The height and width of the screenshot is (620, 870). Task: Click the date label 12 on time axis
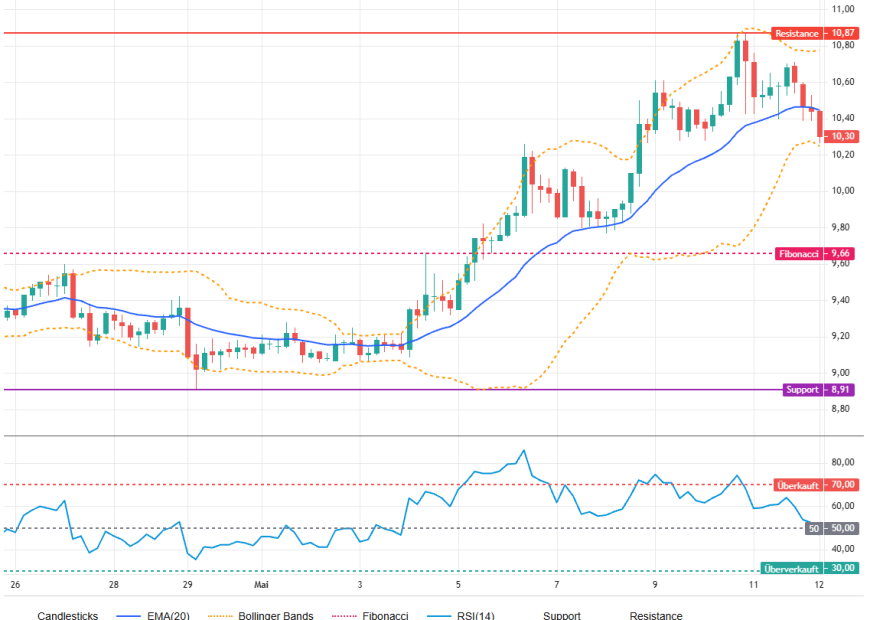click(820, 584)
